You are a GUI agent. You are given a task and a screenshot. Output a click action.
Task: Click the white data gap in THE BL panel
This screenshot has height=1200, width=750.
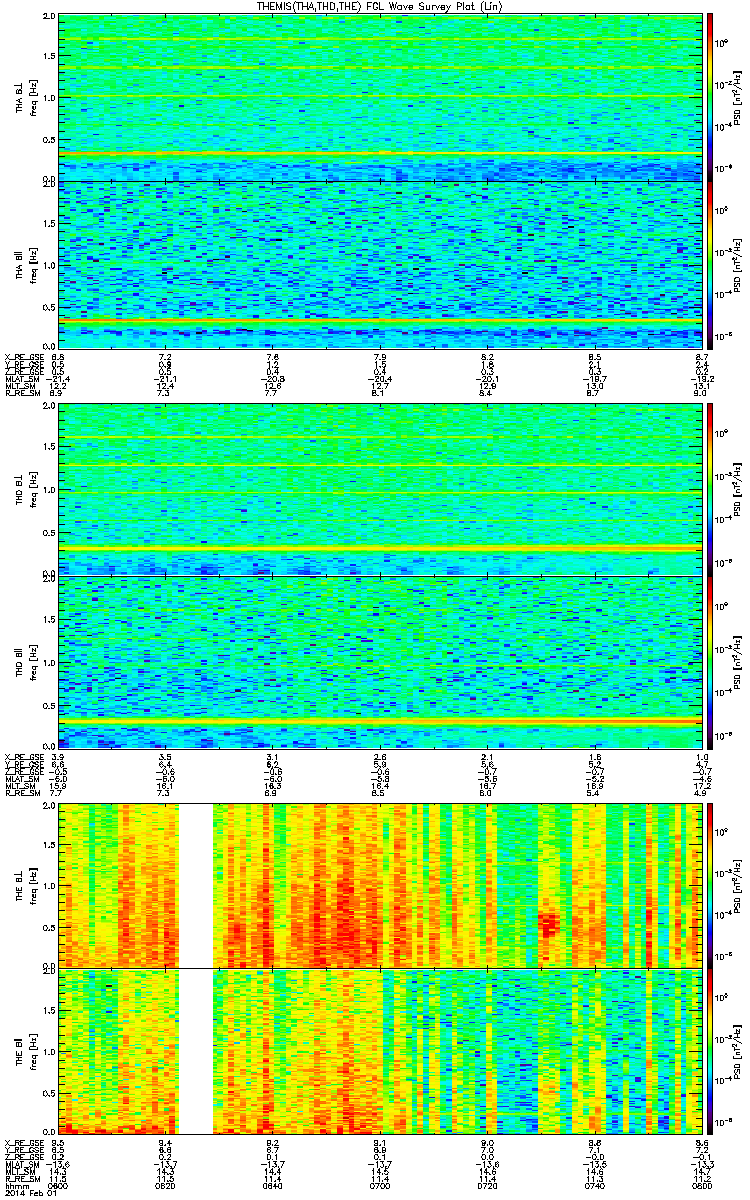pyautogui.click(x=196, y=885)
